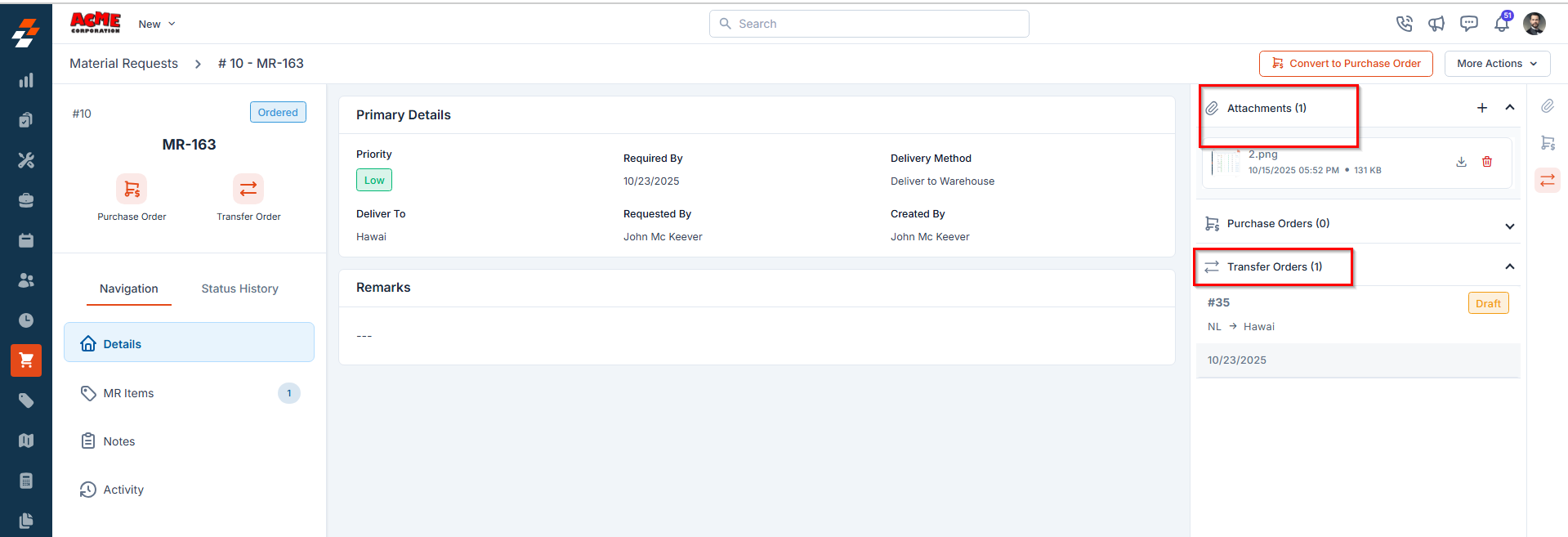
Task: Click the Draft status badge on #35
Action: 1488,303
